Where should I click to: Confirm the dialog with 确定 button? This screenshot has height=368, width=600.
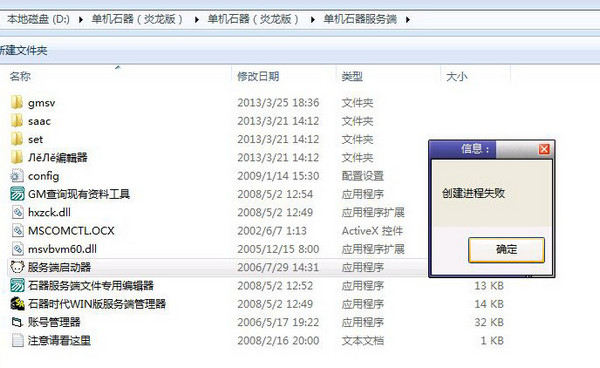click(506, 249)
